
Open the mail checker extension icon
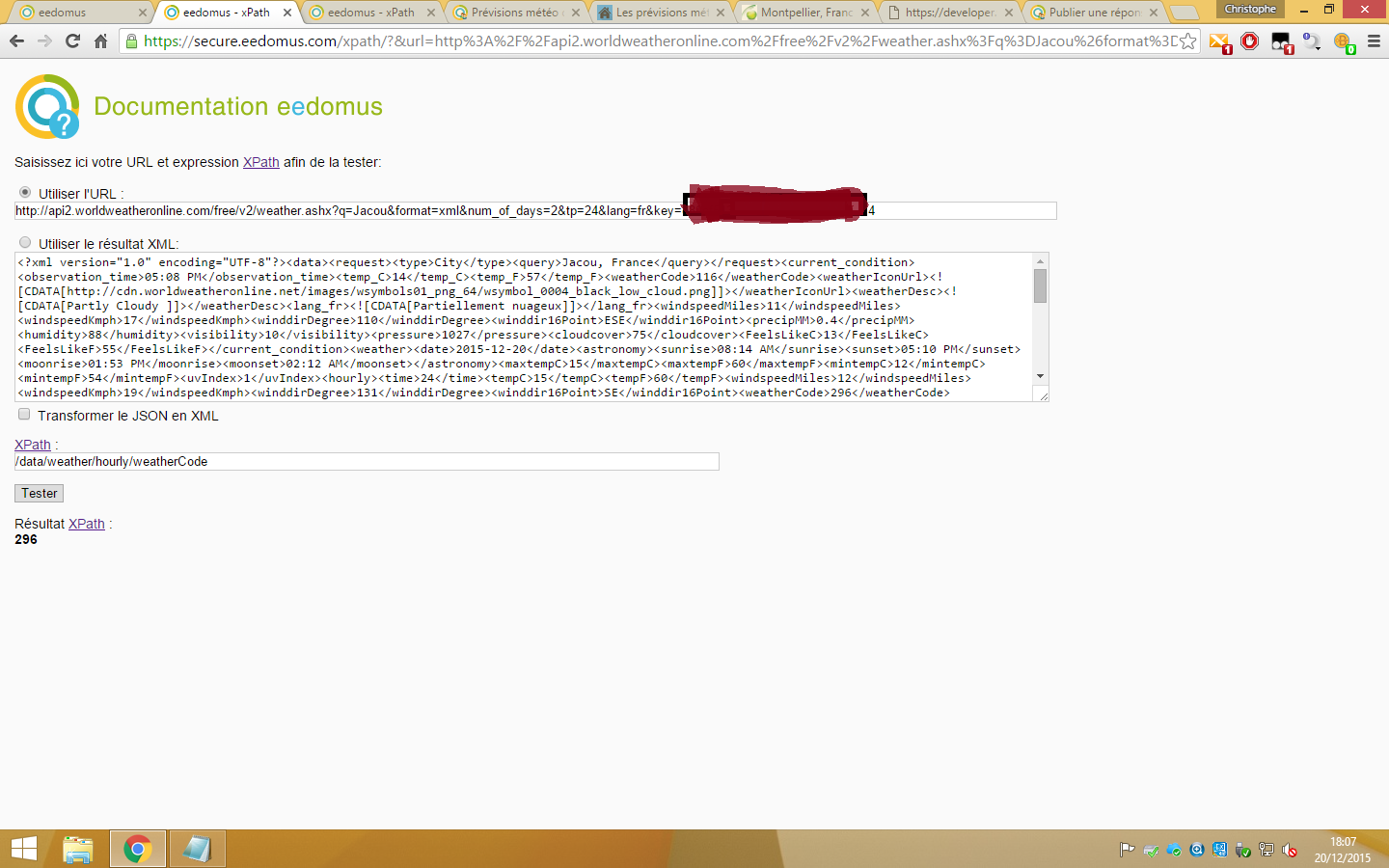coord(1220,42)
